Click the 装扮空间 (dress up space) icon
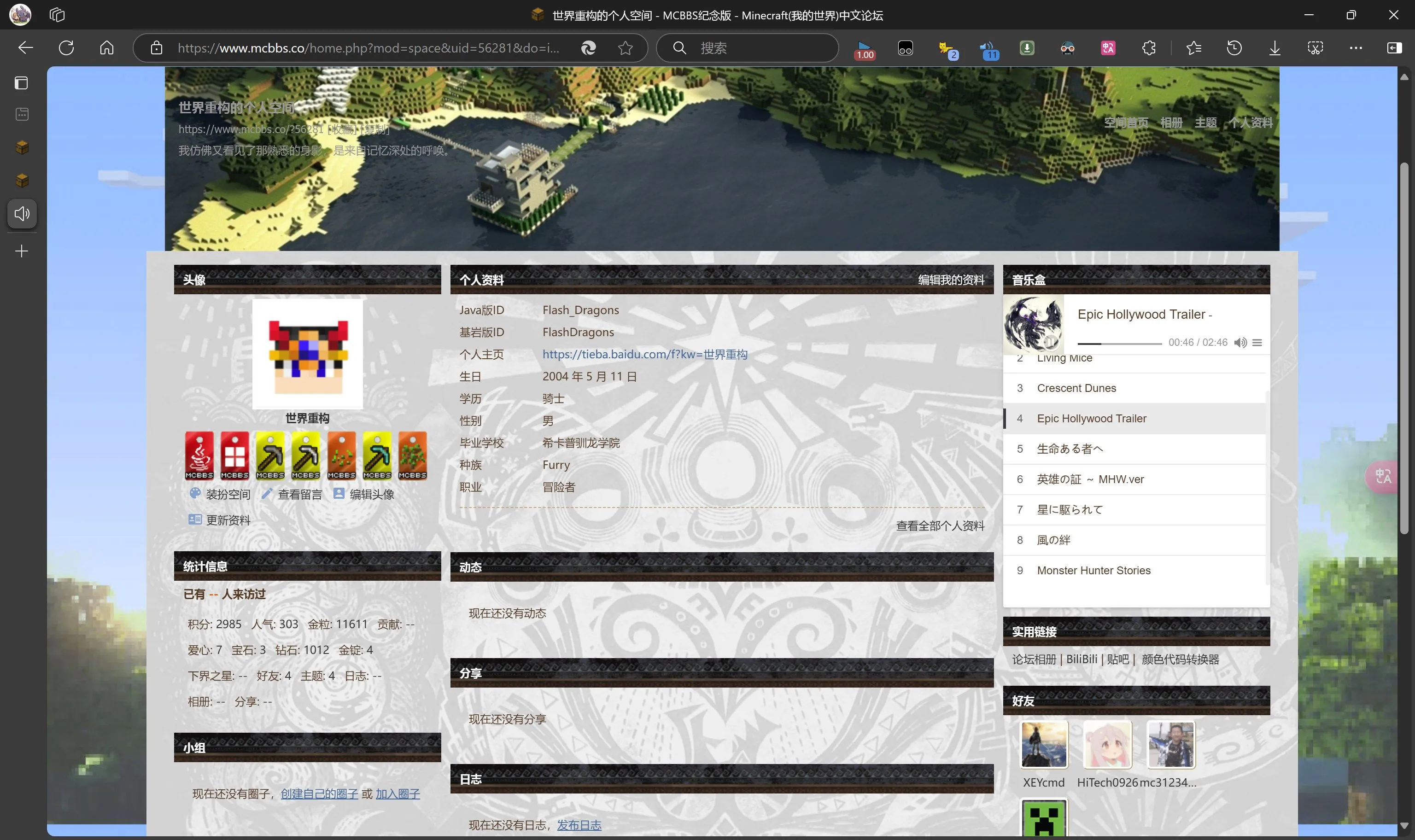The image size is (1415, 840). point(196,494)
